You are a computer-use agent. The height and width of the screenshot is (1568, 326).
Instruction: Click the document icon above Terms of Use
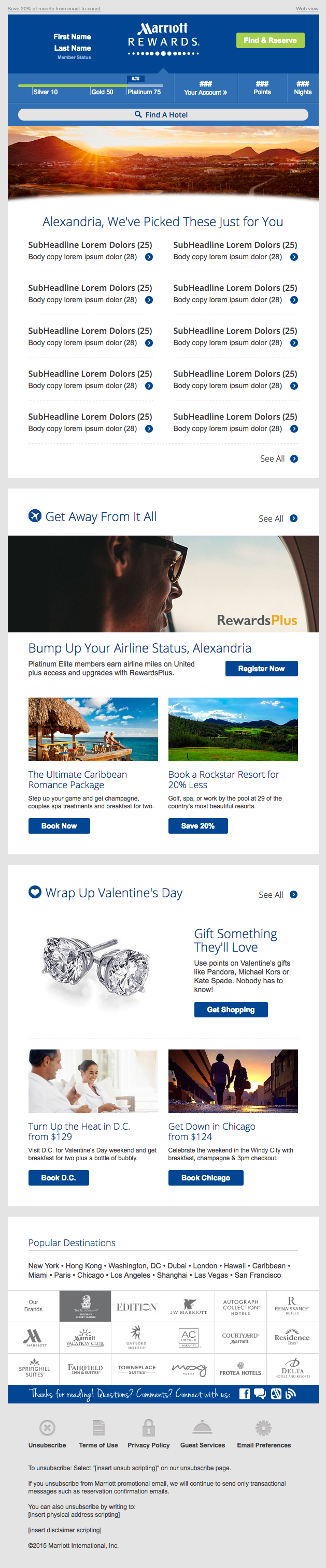tap(98, 1427)
